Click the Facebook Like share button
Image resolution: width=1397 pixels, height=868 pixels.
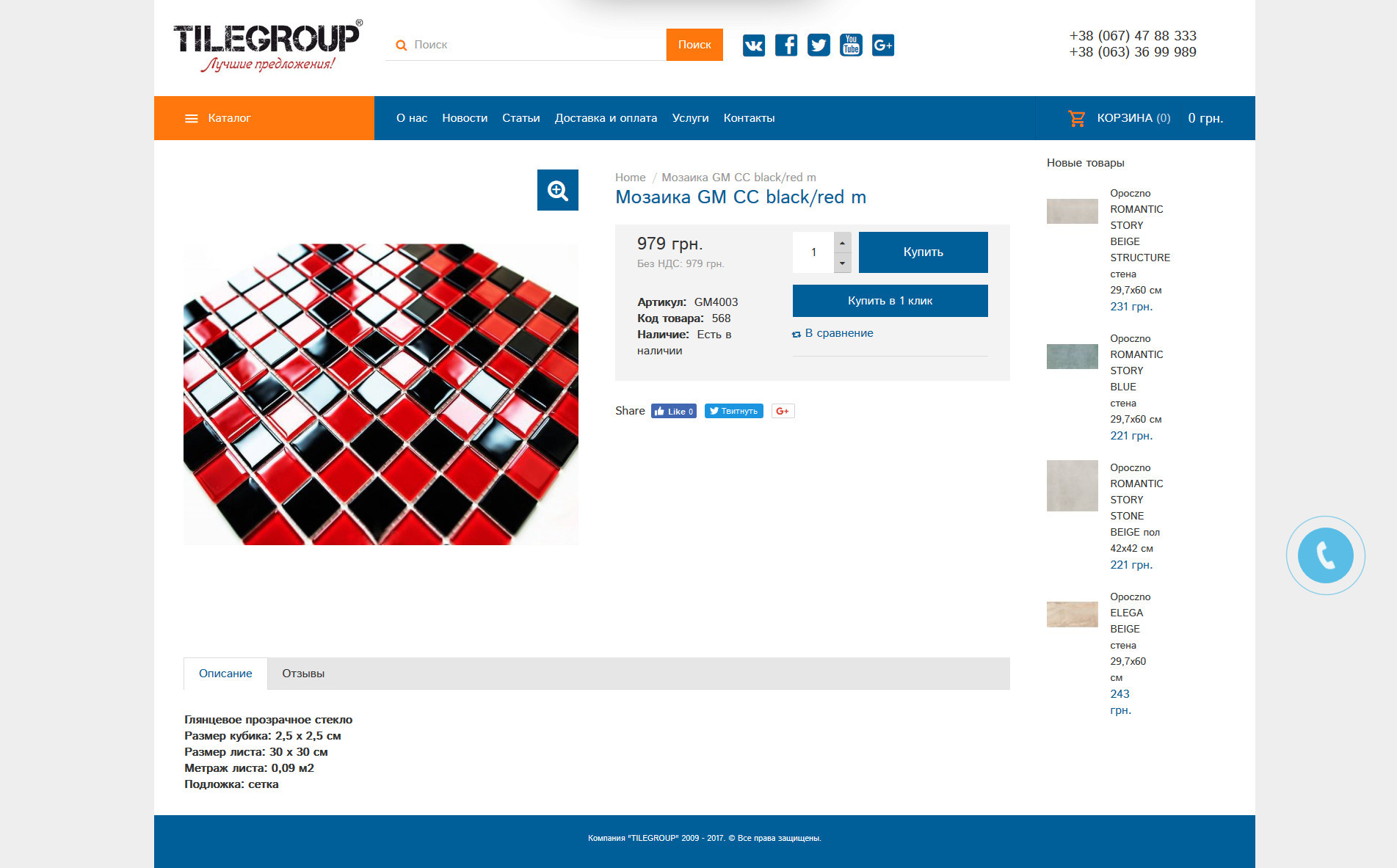pos(673,411)
